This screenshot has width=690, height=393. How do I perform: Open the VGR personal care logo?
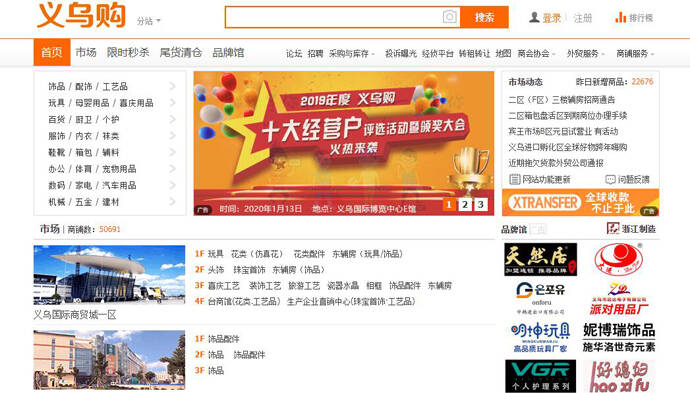click(540, 376)
